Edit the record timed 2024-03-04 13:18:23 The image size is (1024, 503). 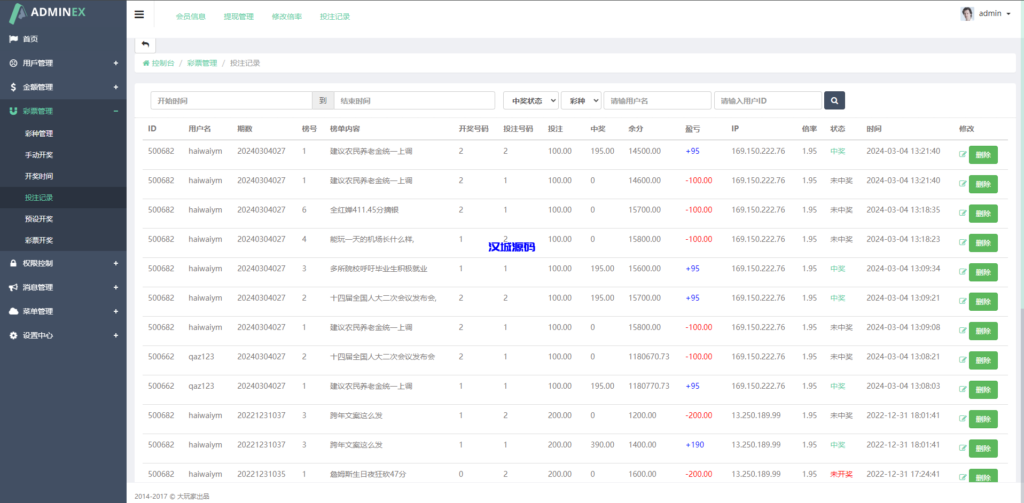point(963,240)
